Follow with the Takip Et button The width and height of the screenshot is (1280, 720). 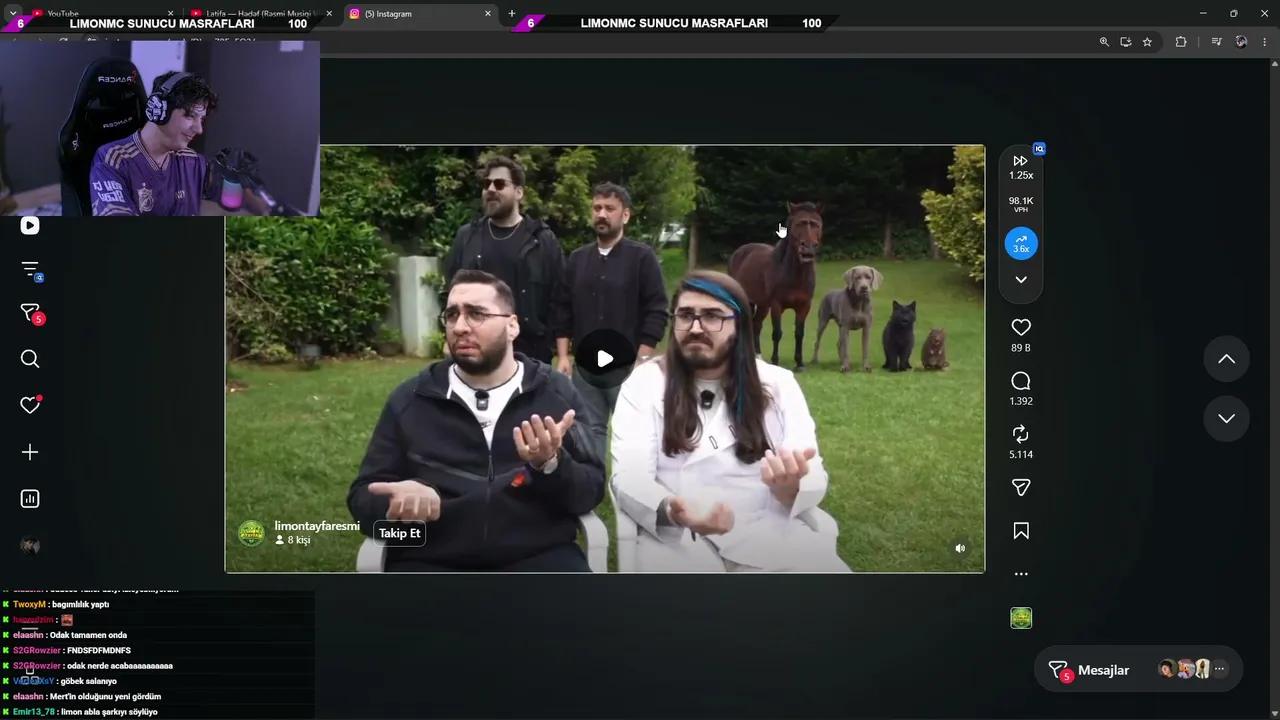click(399, 533)
